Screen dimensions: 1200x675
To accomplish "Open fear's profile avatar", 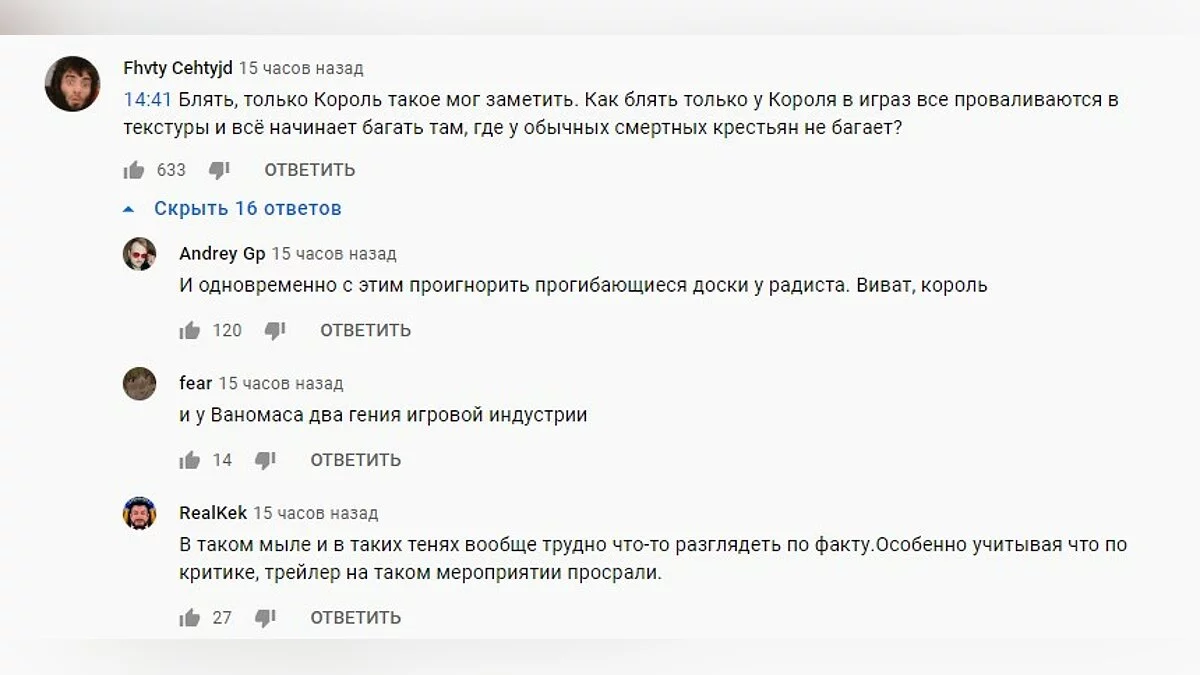I will (x=139, y=384).
